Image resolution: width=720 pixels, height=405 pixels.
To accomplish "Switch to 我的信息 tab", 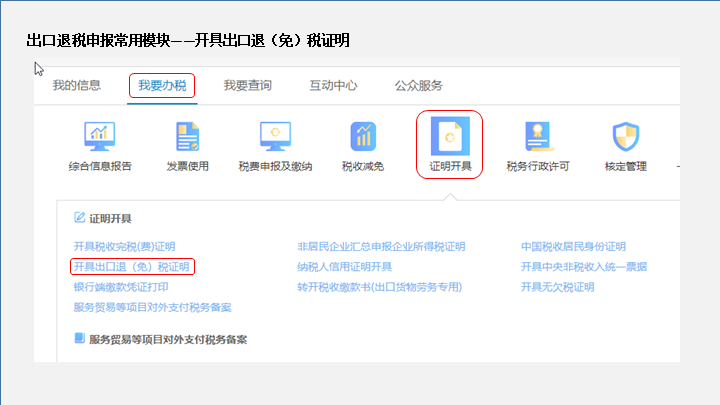I will click(76, 85).
